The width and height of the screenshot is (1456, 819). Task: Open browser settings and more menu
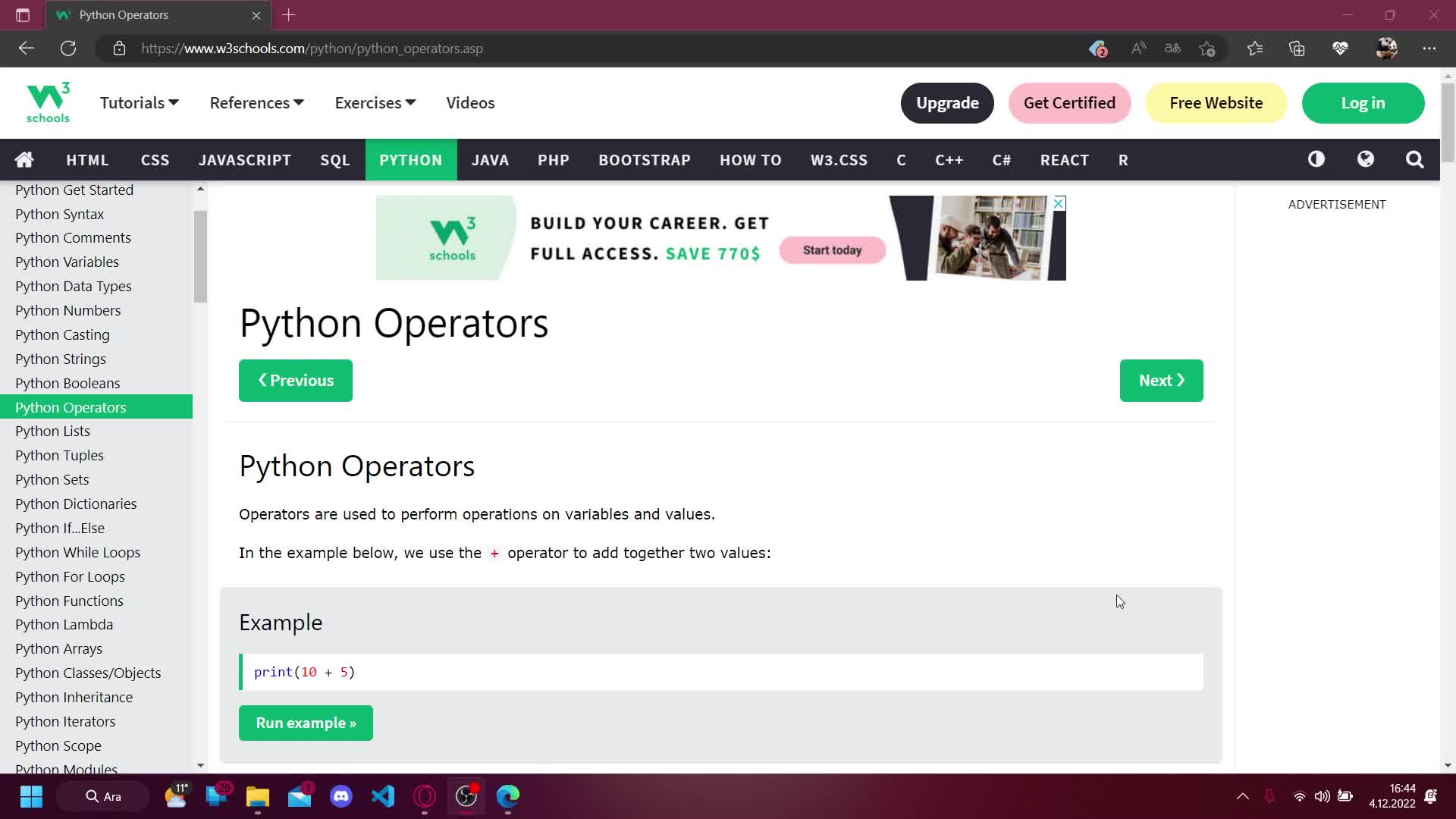click(x=1429, y=49)
